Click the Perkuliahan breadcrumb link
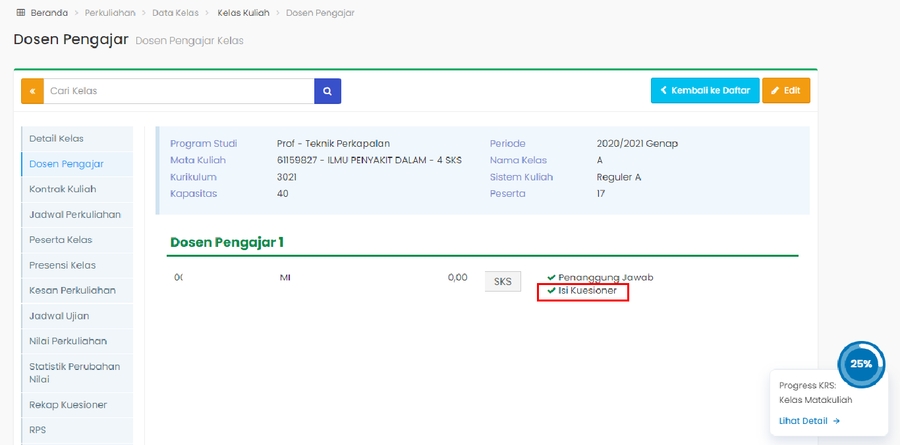 [x=111, y=13]
